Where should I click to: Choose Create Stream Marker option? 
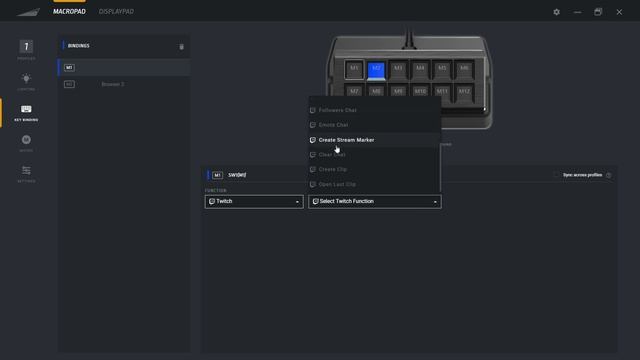[374, 140]
